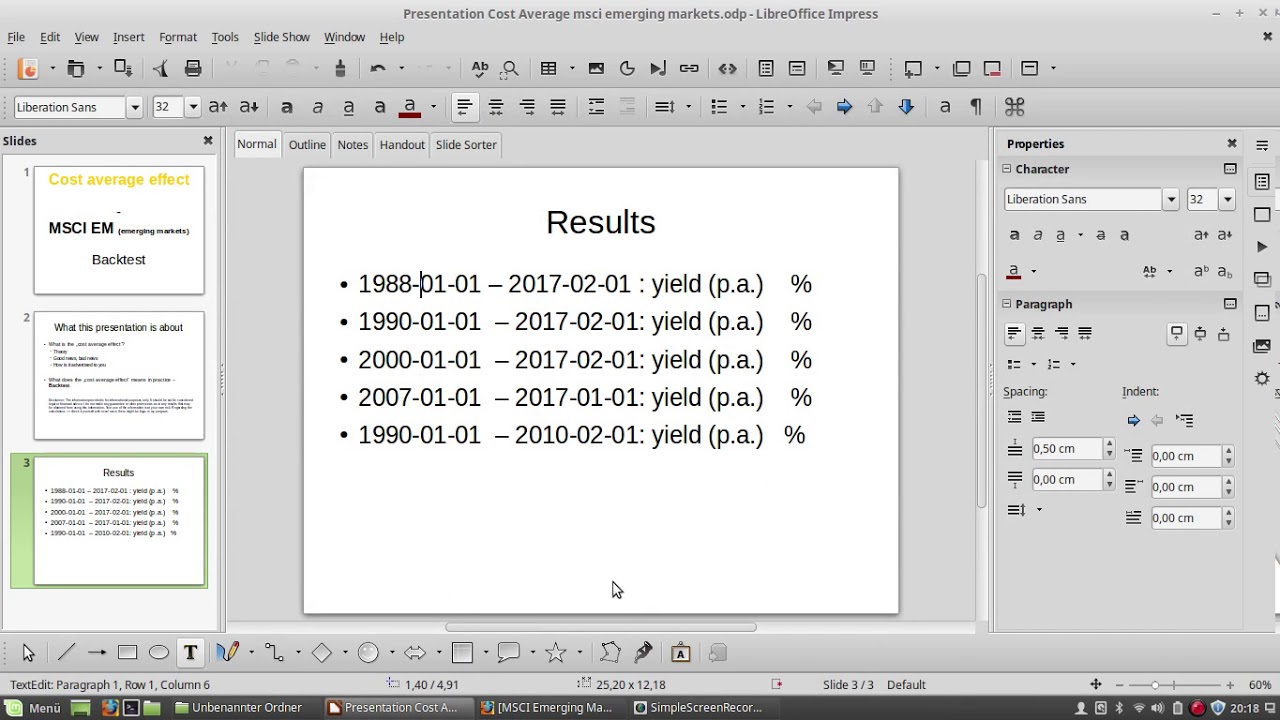Select the Text tool in drawing toolbar

tap(190, 653)
